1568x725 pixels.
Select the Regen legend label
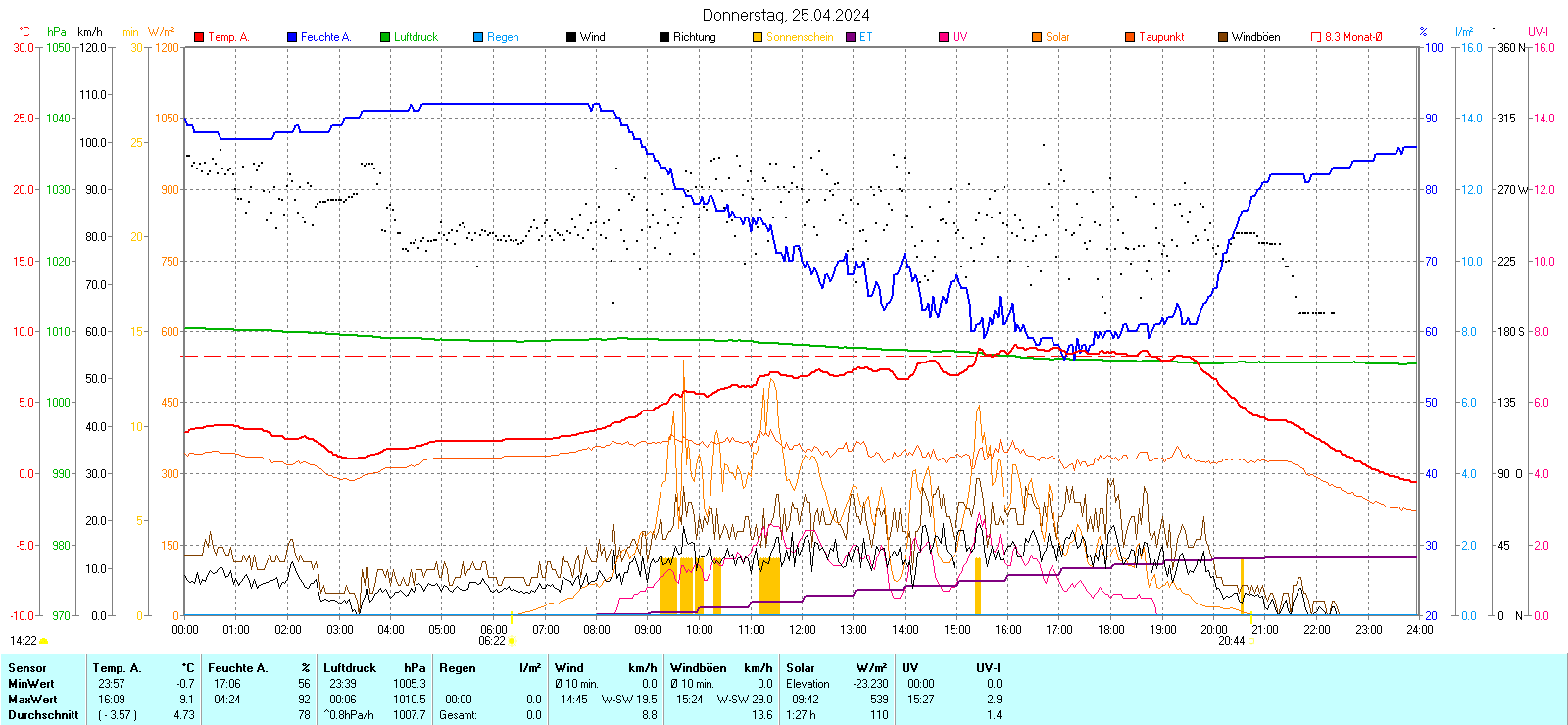(503, 37)
